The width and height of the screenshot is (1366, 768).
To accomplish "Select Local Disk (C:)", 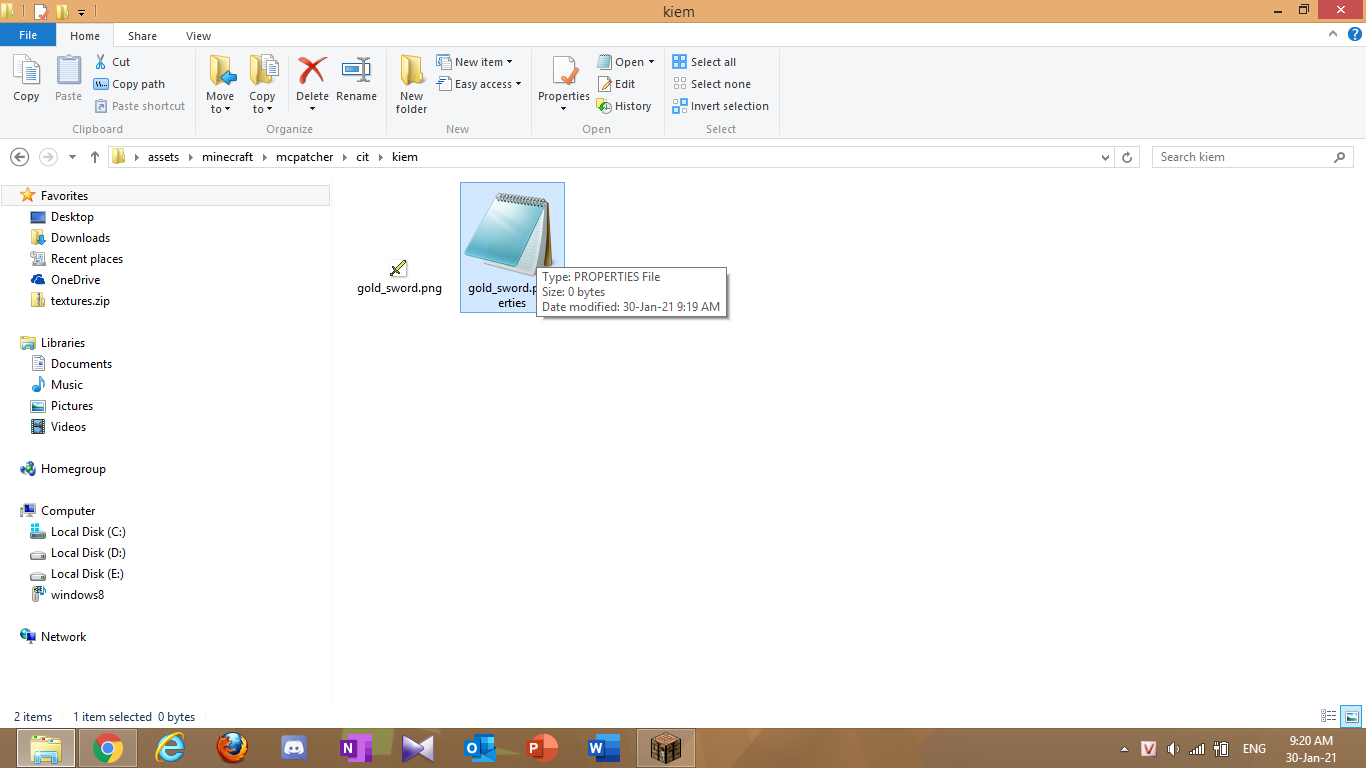I will click(88, 532).
